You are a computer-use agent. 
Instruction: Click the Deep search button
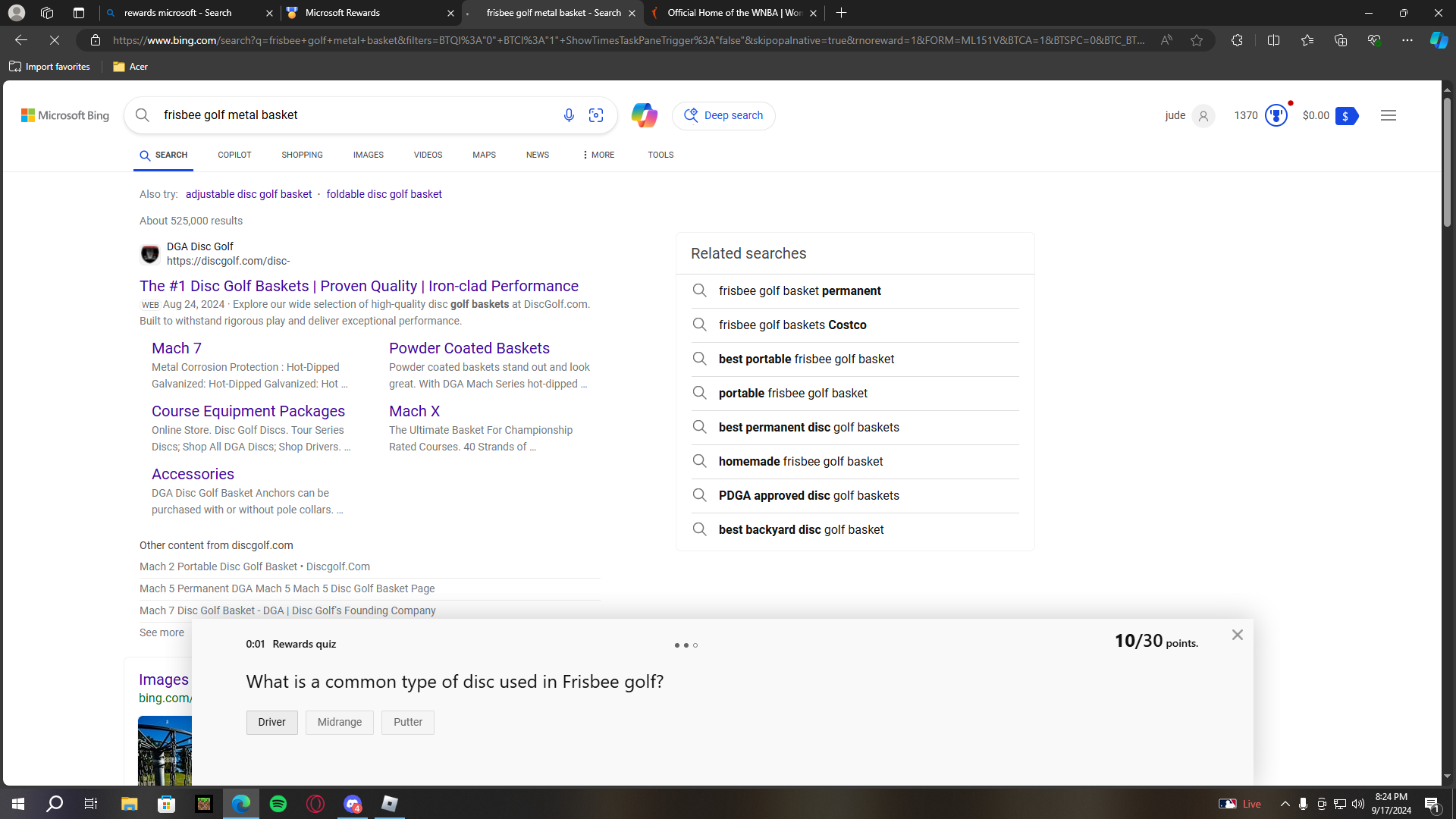click(x=723, y=115)
